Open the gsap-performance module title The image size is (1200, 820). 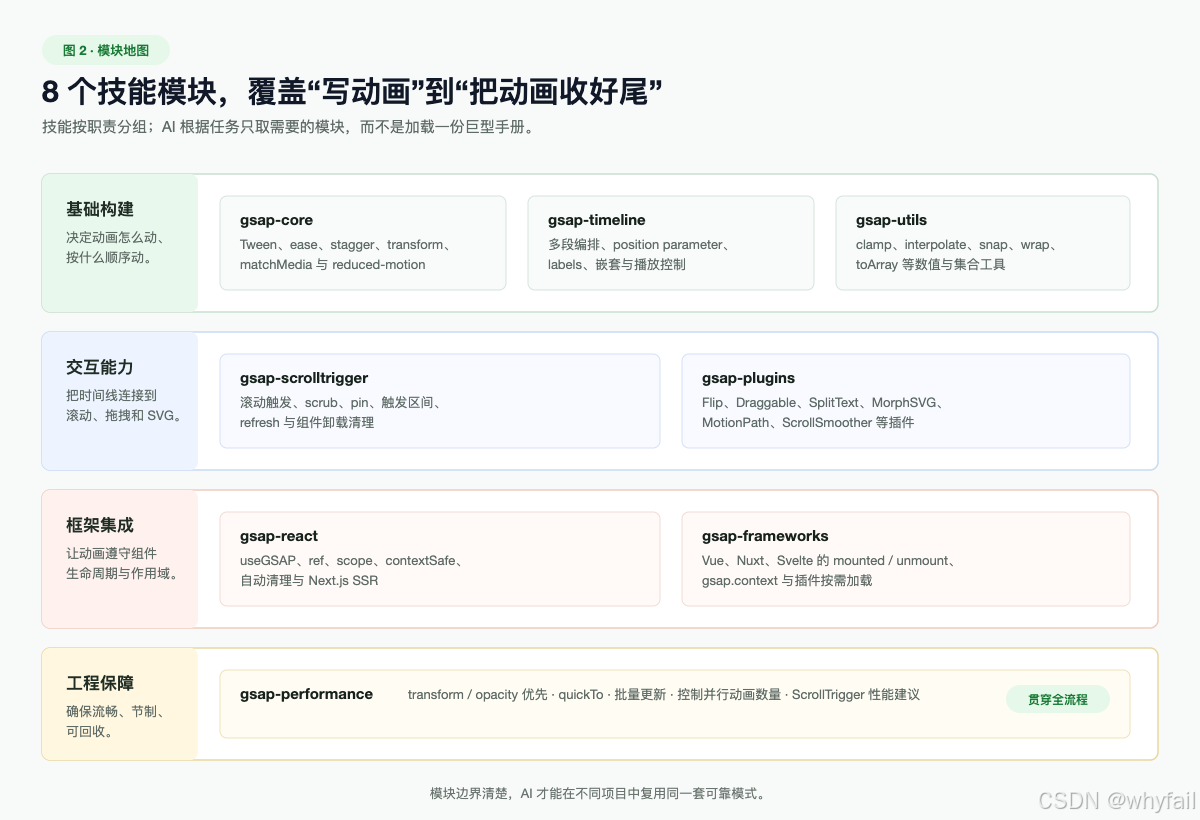pos(306,694)
